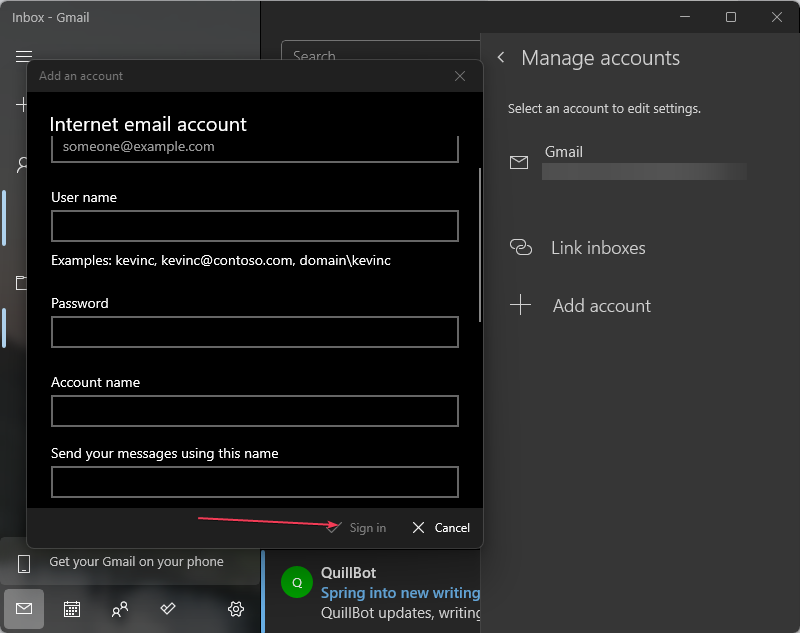Click into the Password field
The image size is (800, 633).
pyautogui.click(x=255, y=332)
